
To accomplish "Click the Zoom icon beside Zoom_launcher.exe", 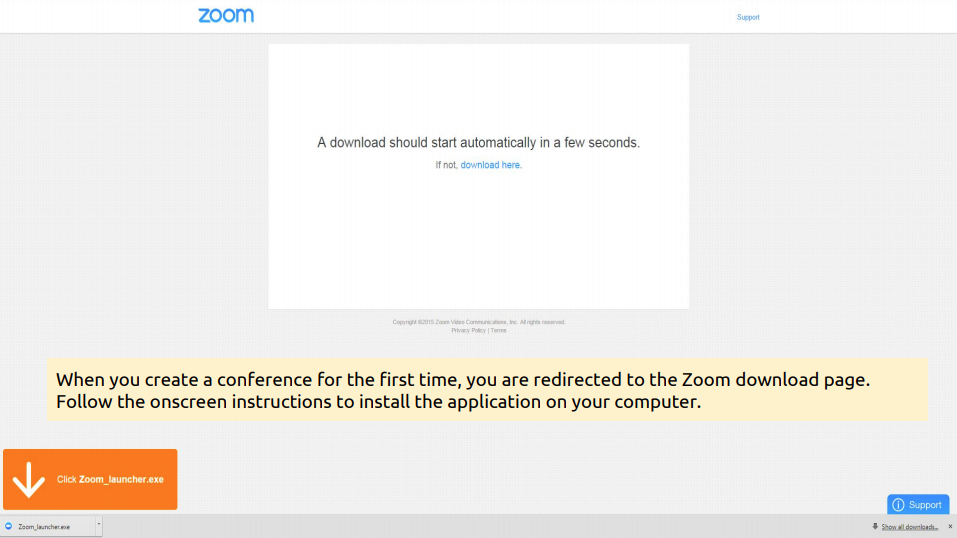I will coord(9,526).
